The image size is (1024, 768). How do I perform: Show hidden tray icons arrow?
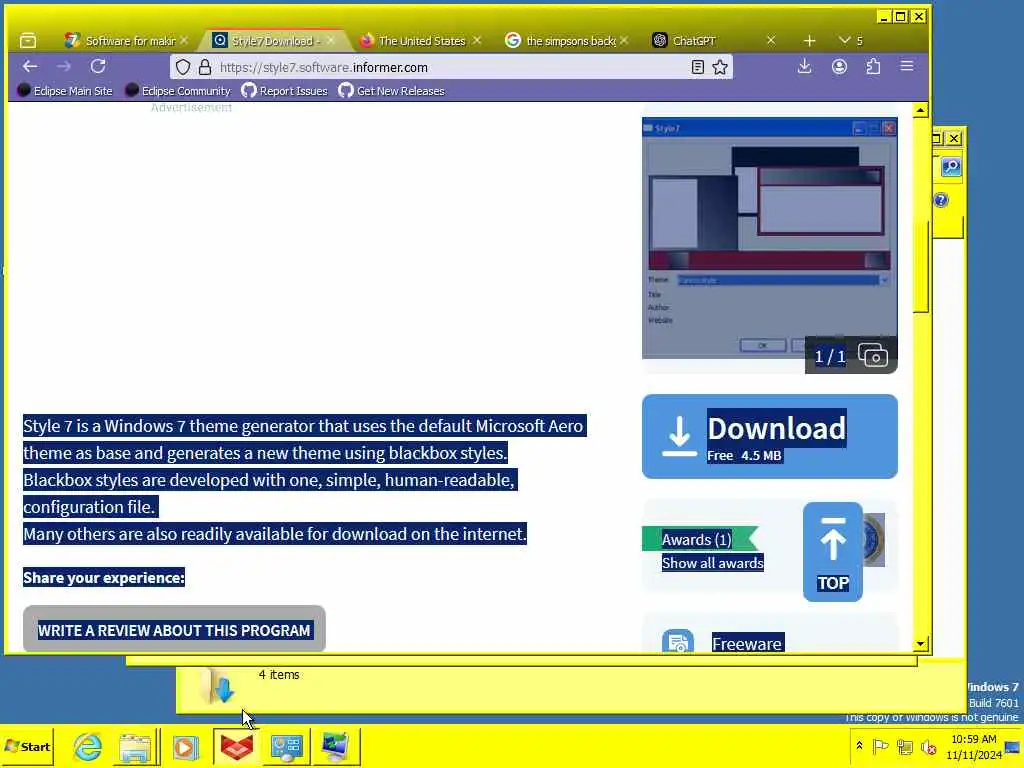coord(859,746)
